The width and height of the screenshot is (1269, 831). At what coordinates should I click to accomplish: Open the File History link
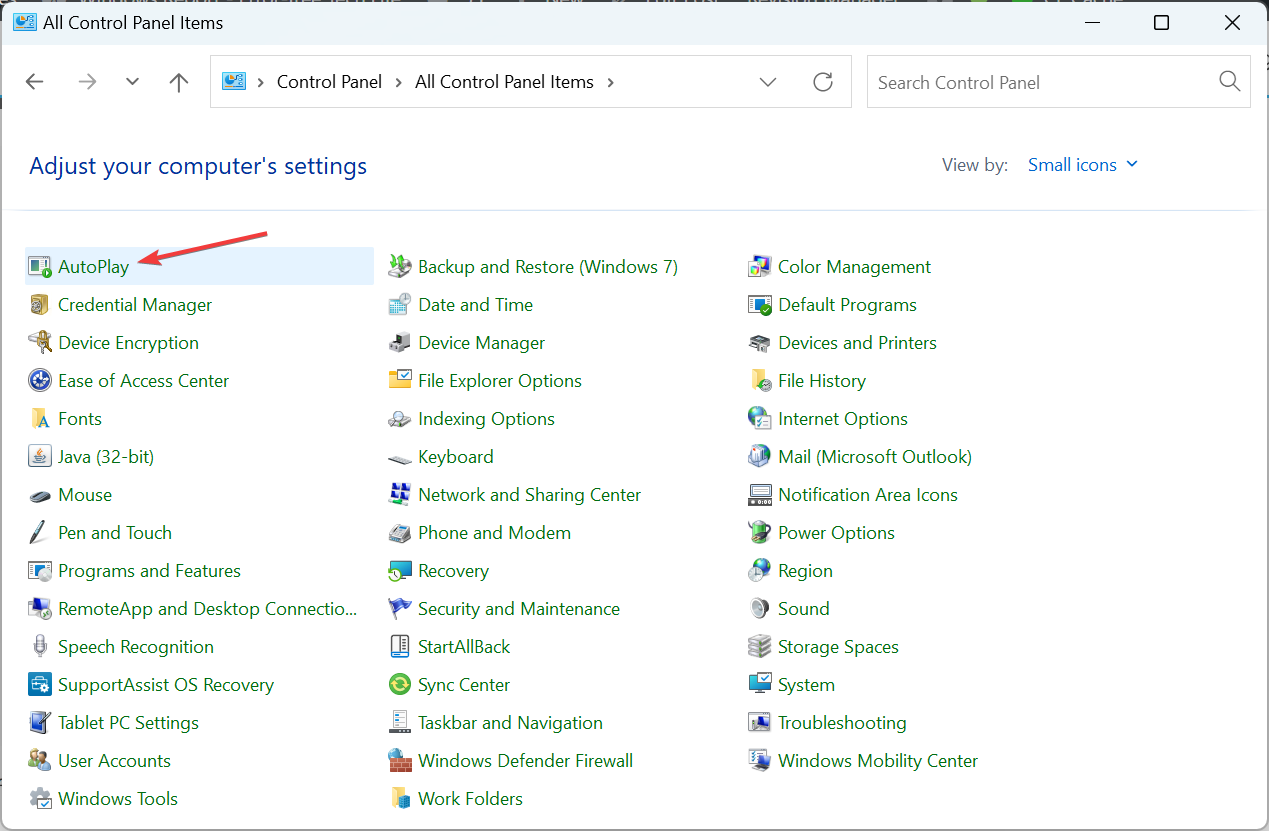[821, 381]
